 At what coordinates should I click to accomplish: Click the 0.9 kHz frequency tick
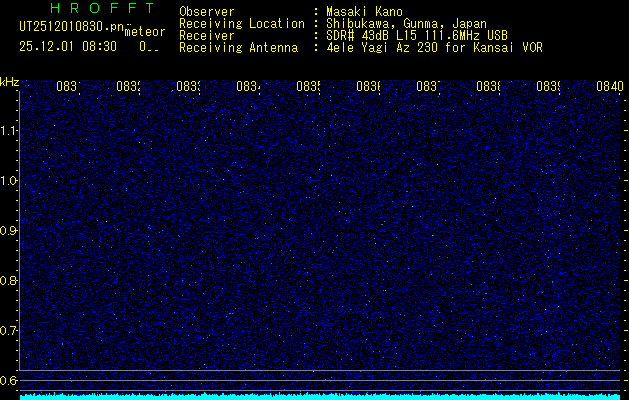9,230
